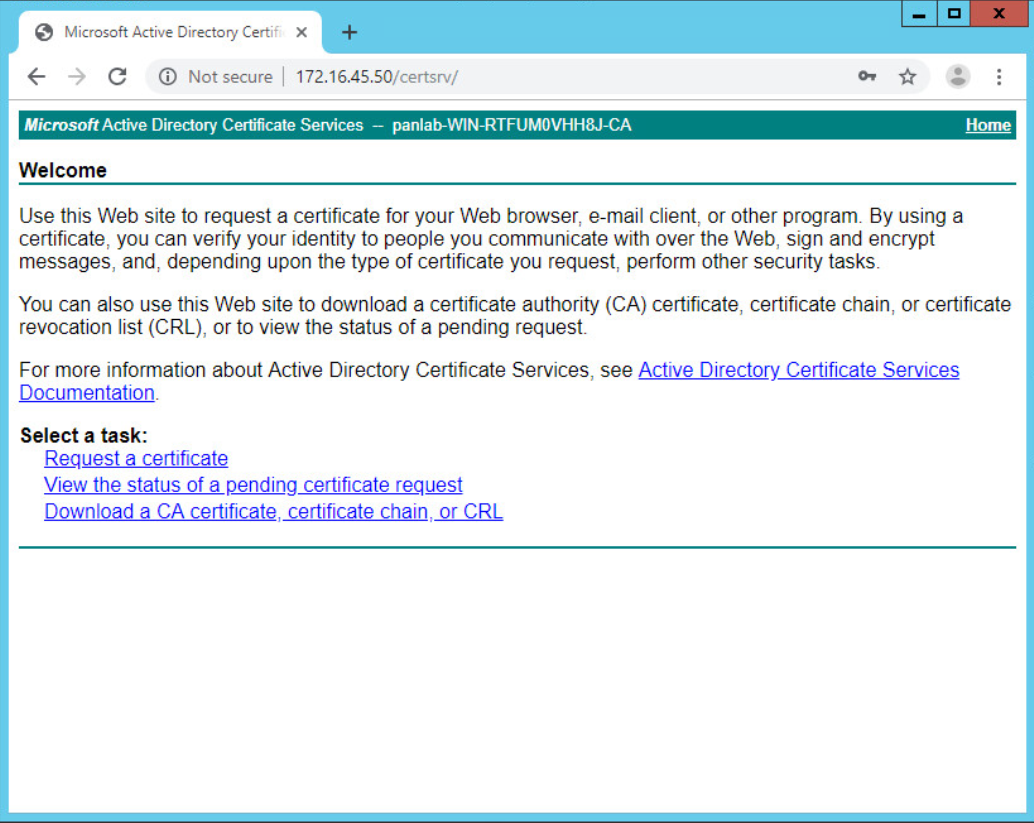
Task: Open the Chrome menu with the three-dot icon
Action: point(999,76)
